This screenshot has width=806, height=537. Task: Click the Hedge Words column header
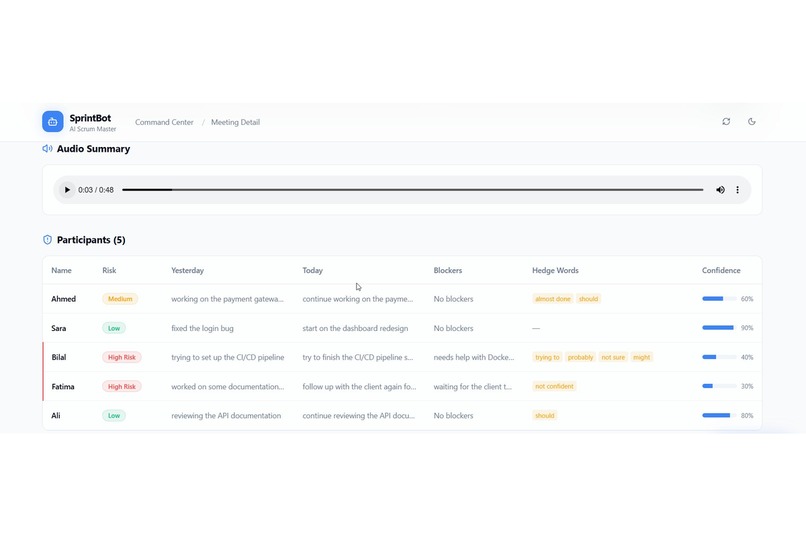(x=555, y=270)
